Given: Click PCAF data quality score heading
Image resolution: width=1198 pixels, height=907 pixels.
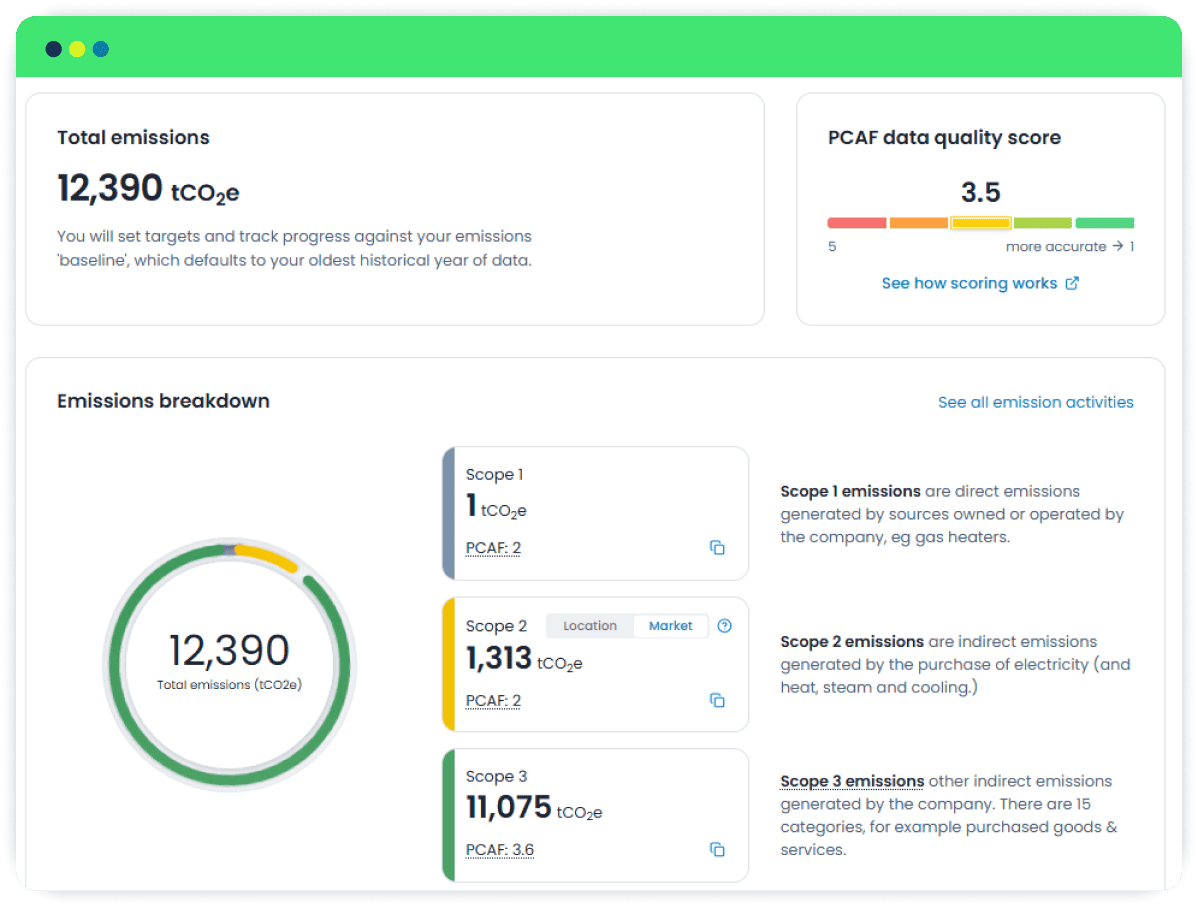Looking at the screenshot, I should coord(944,138).
